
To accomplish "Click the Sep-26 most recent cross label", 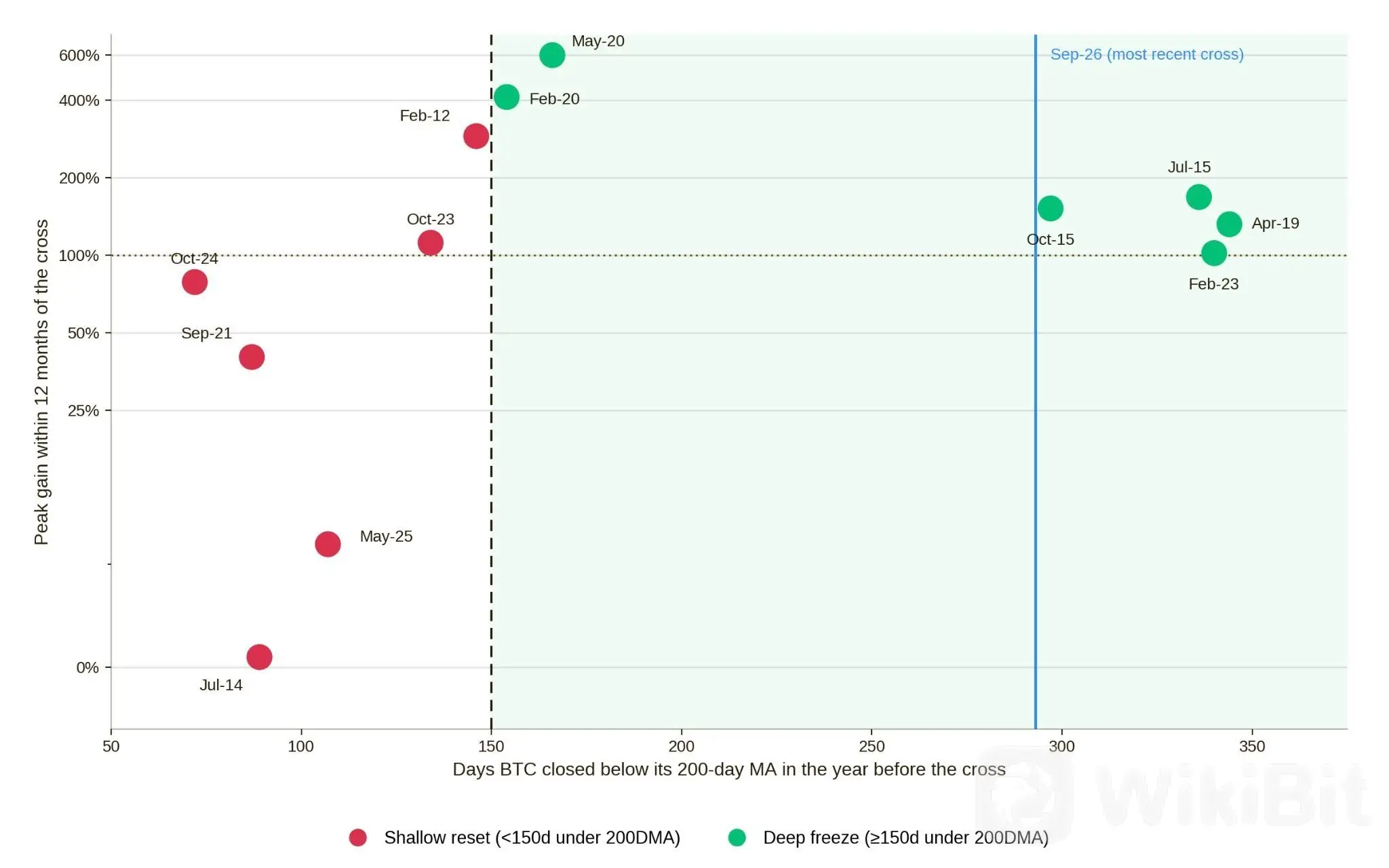I will tap(1147, 54).
